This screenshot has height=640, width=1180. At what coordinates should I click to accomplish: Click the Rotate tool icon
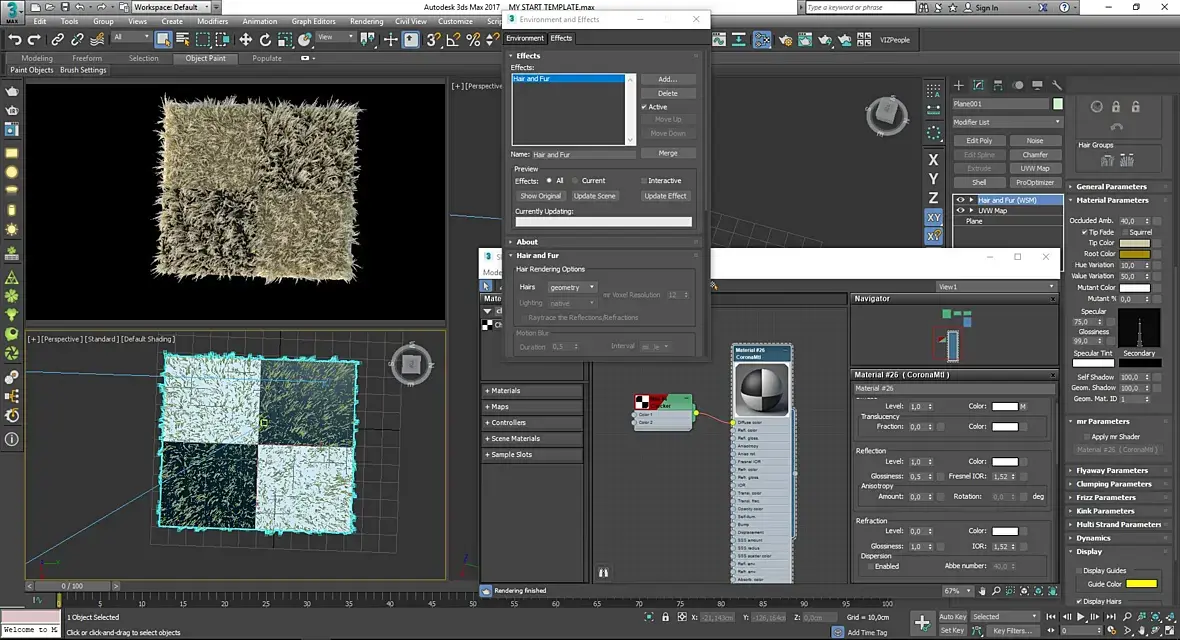pyautogui.click(x=266, y=40)
